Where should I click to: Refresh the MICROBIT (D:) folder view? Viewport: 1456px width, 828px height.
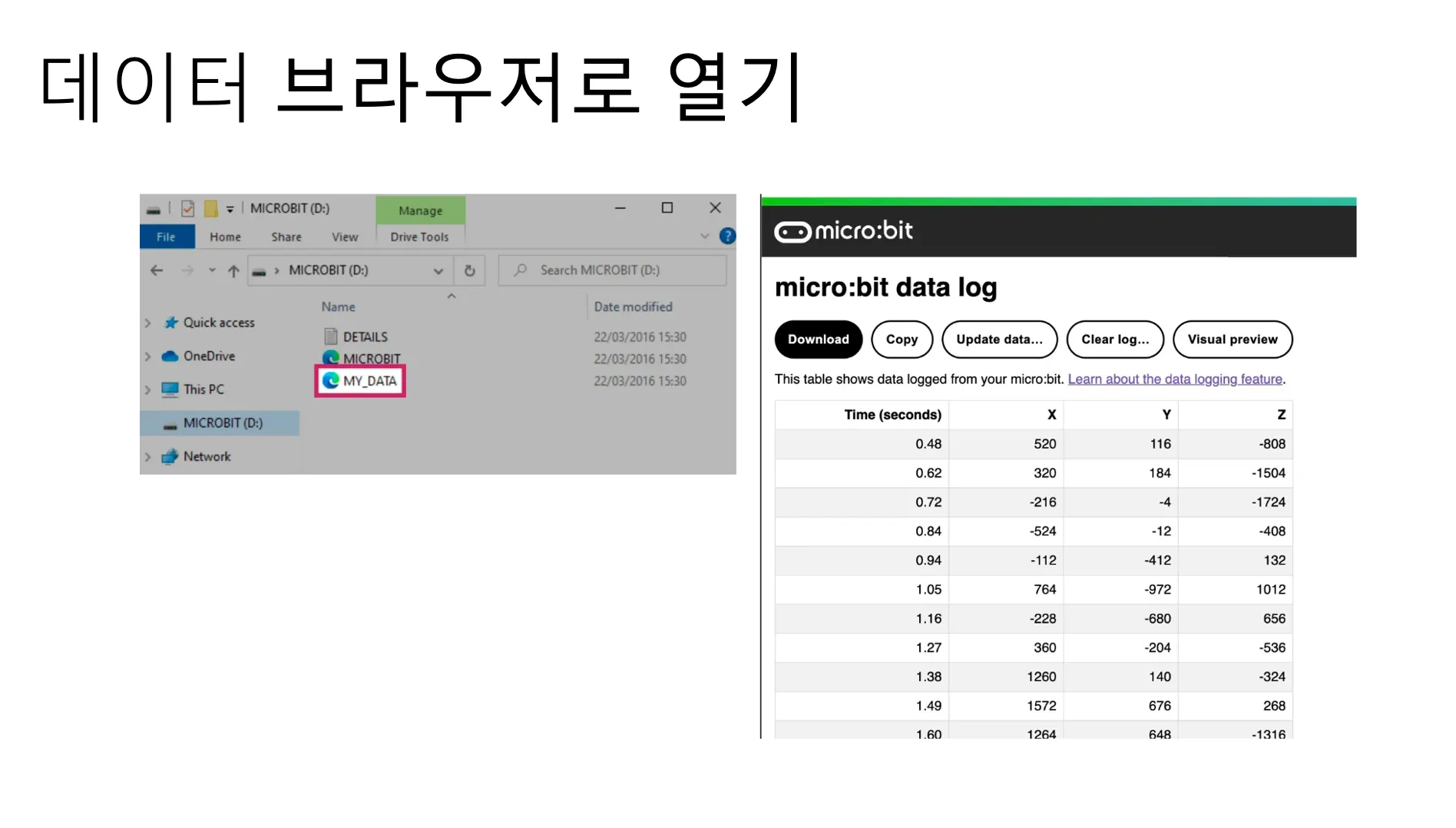(470, 270)
